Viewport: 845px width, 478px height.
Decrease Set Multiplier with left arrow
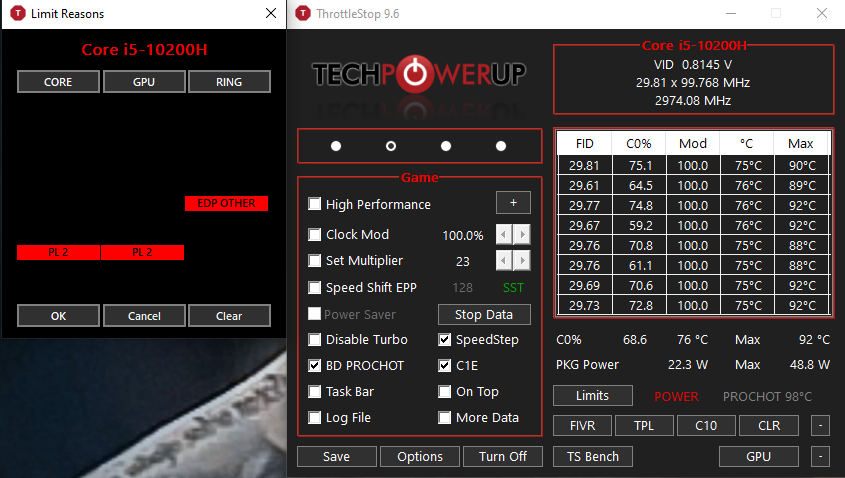coord(504,261)
